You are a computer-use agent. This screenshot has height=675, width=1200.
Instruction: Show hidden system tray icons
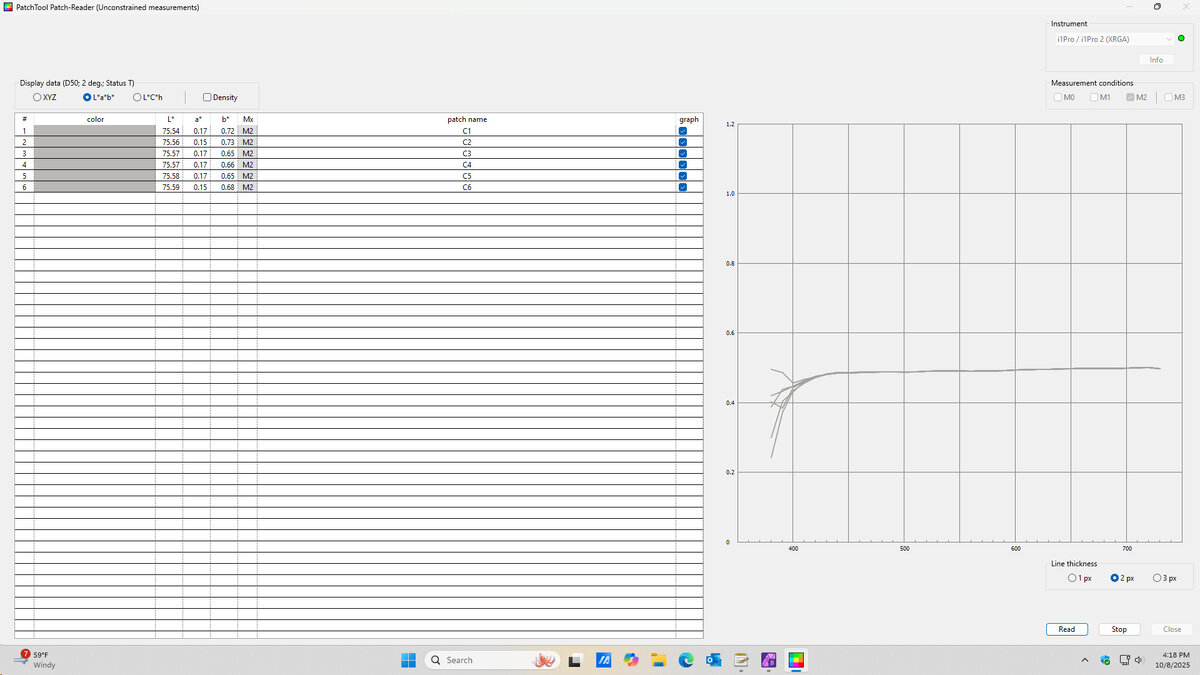pos(1085,660)
